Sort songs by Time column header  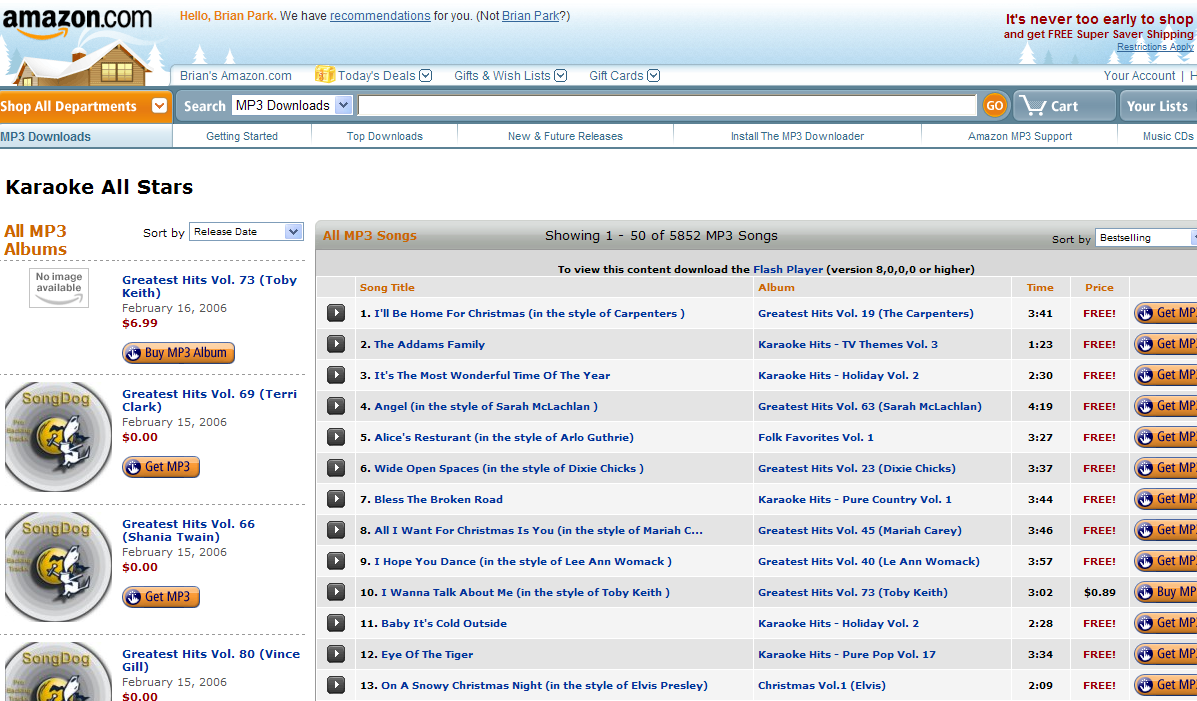1040,287
